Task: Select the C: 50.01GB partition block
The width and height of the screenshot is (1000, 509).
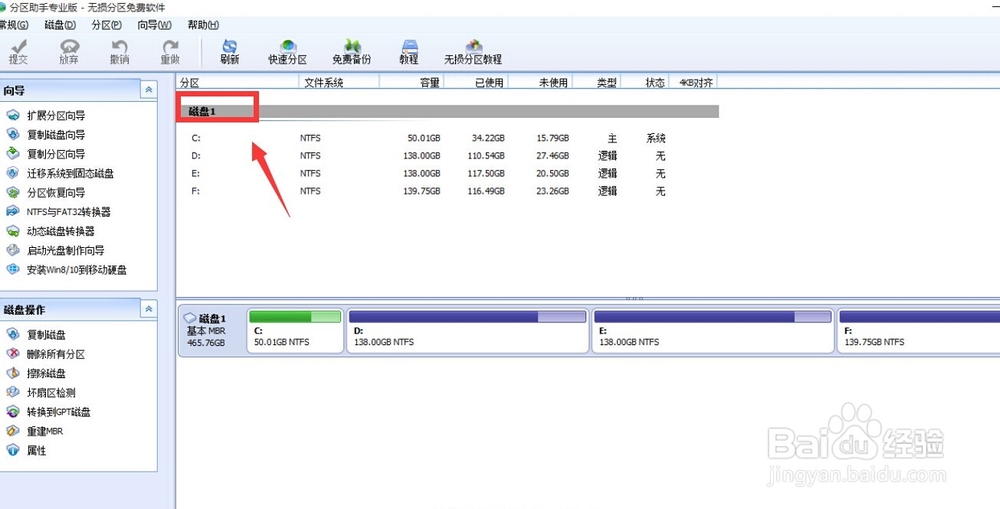Action: (295, 330)
